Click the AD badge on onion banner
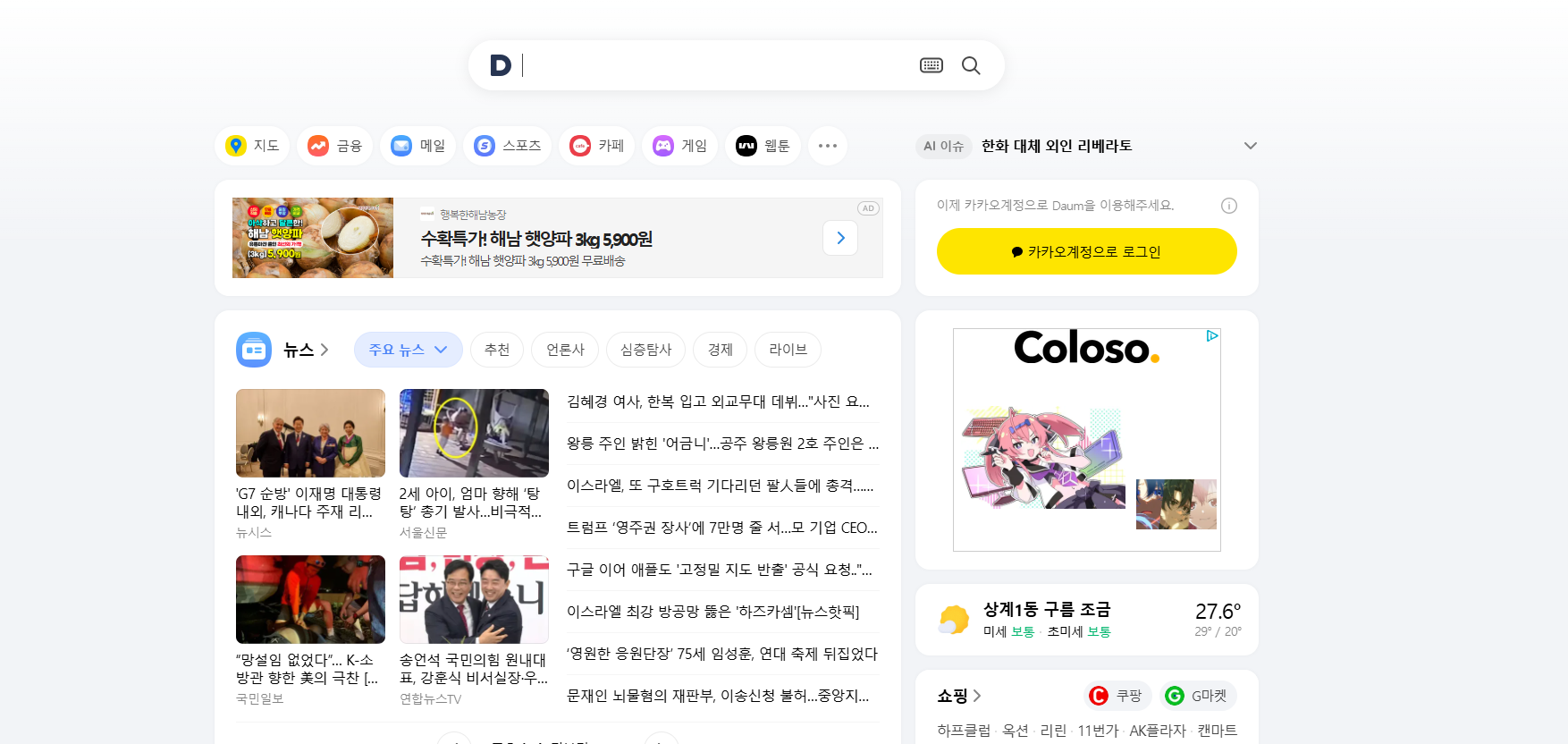The image size is (1568, 744). click(x=868, y=208)
